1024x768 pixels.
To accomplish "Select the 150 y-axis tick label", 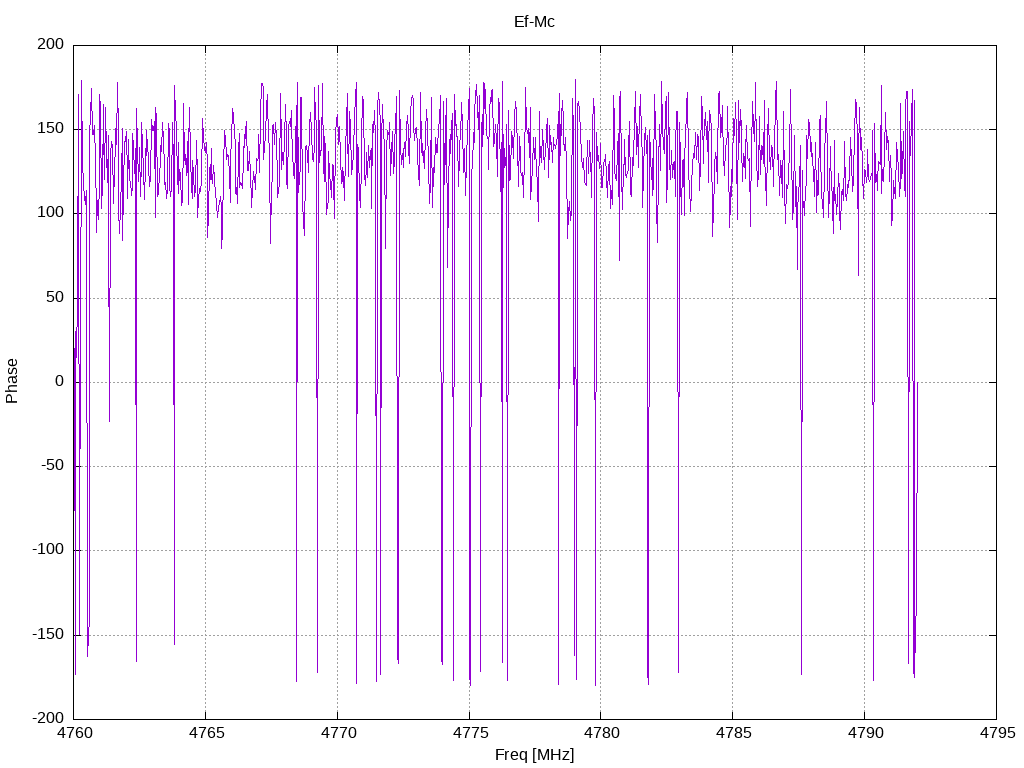I will (51, 129).
